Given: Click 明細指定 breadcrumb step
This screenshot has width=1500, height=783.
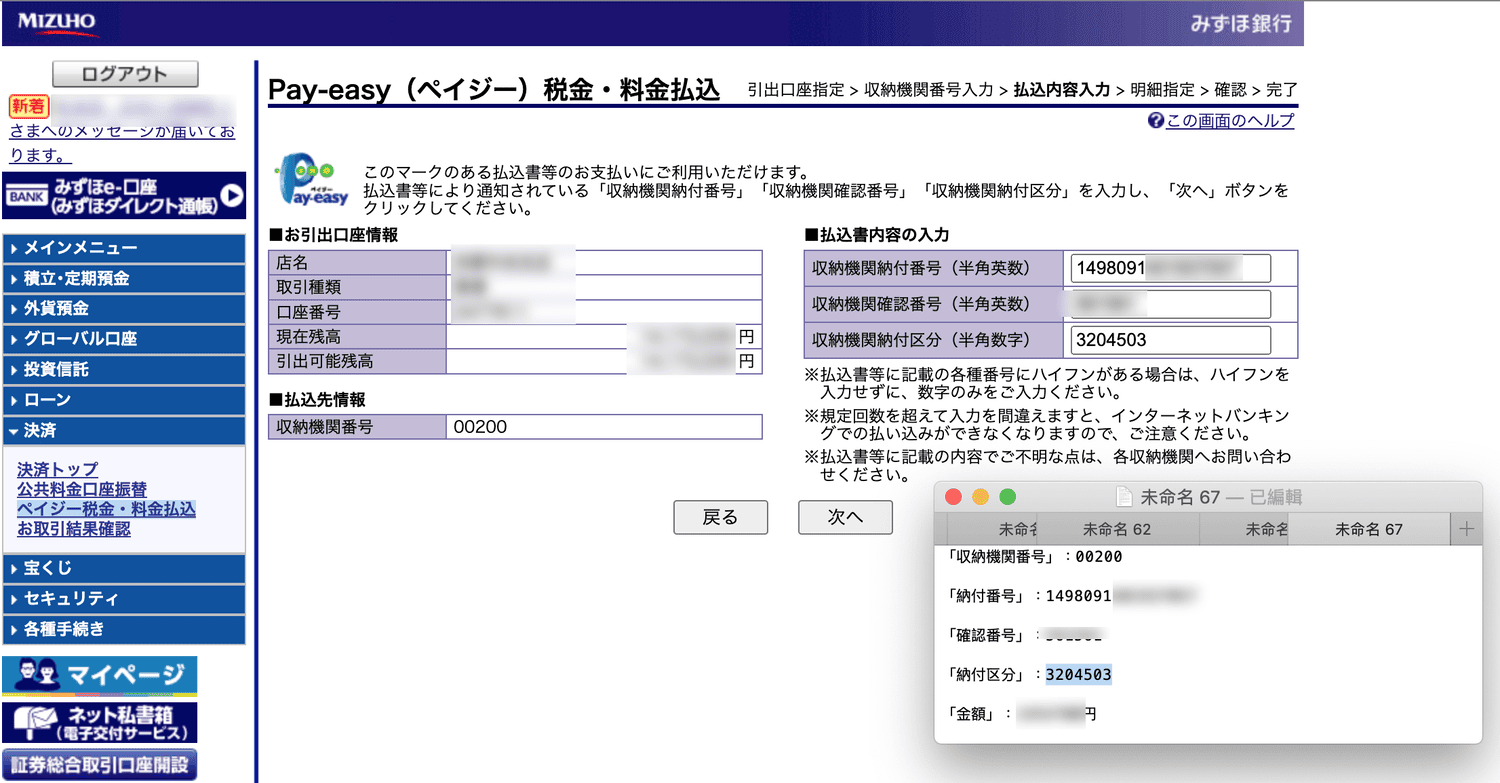Looking at the screenshot, I should pos(1162,89).
